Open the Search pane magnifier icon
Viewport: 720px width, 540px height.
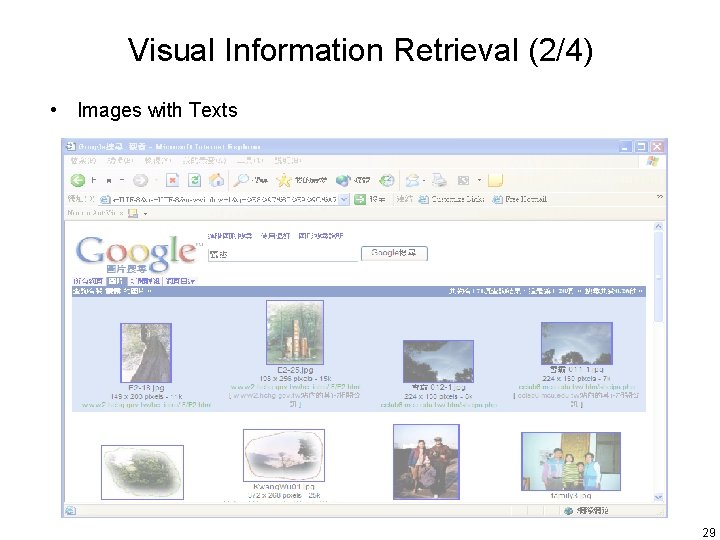click(241, 180)
